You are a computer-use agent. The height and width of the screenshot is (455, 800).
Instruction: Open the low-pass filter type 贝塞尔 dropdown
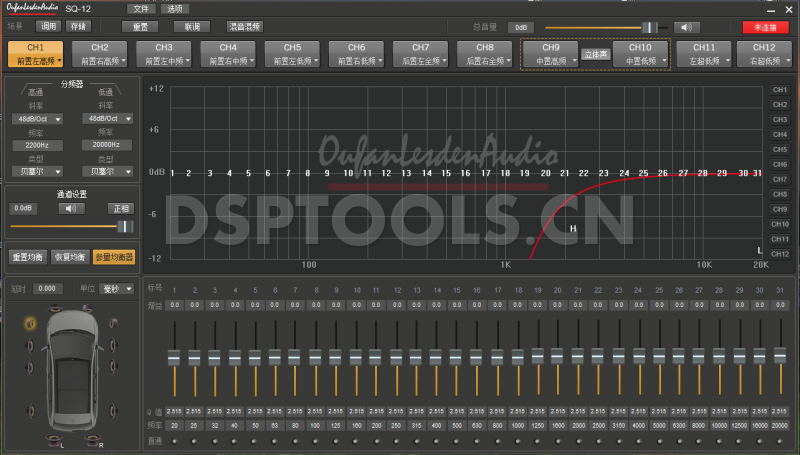click(x=107, y=171)
